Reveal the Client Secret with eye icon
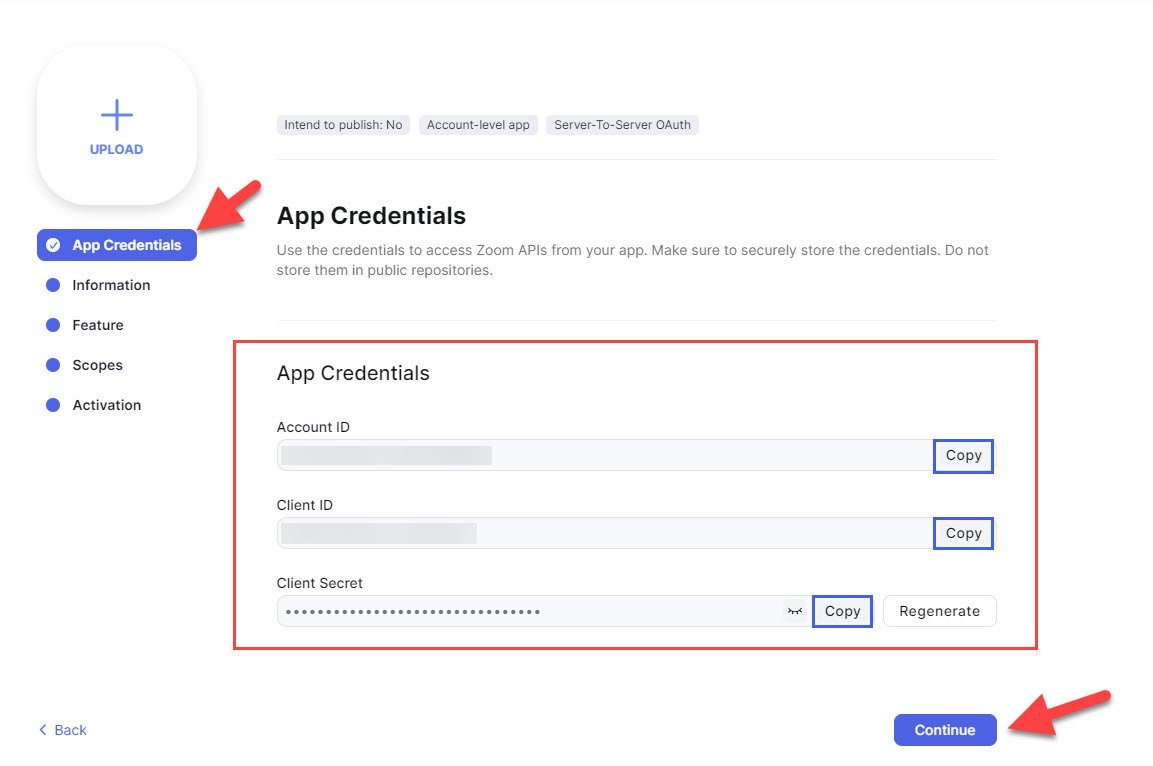The height and width of the screenshot is (766, 1153). point(795,611)
